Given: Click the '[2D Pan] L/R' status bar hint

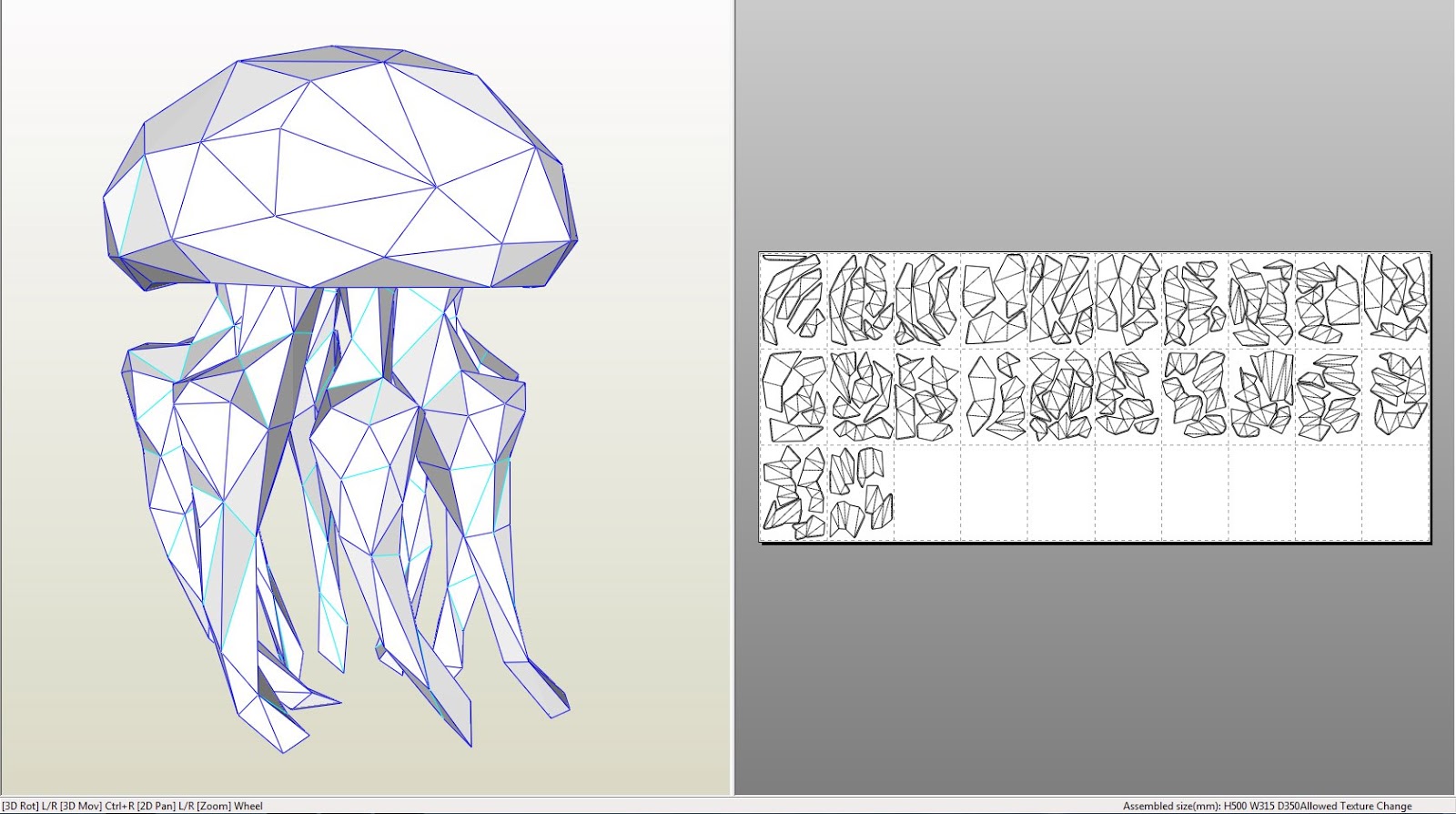Looking at the screenshot, I should (166, 806).
